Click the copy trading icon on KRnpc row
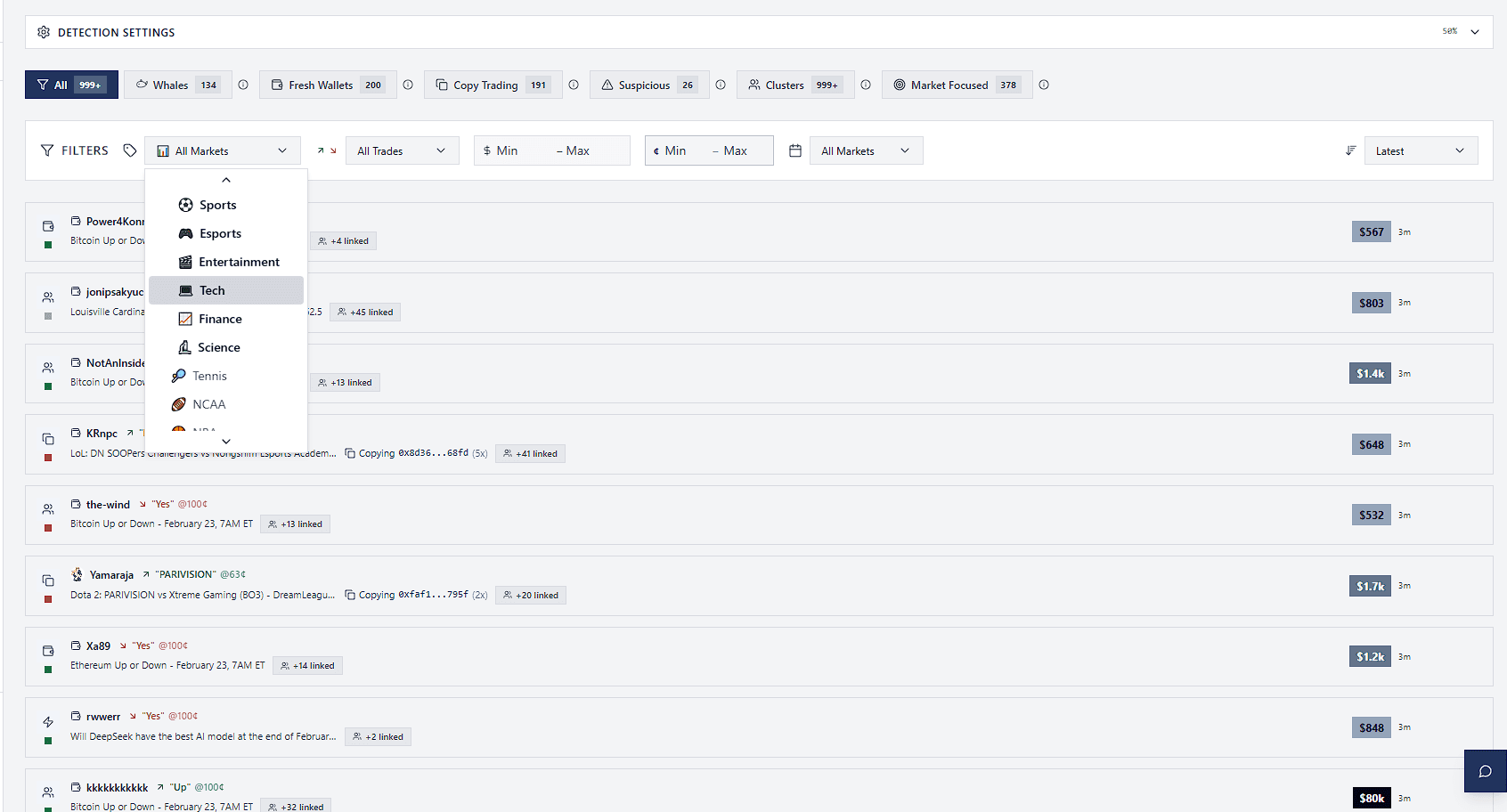The width and height of the screenshot is (1507, 812). click(x=48, y=438)
